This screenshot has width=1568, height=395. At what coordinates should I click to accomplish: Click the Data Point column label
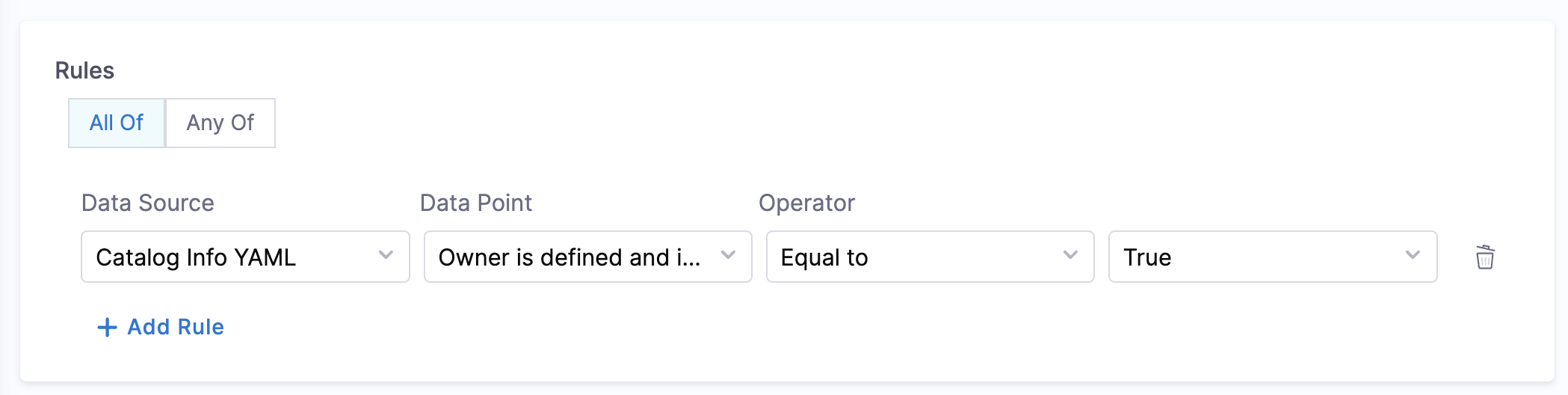coord(476,203)
